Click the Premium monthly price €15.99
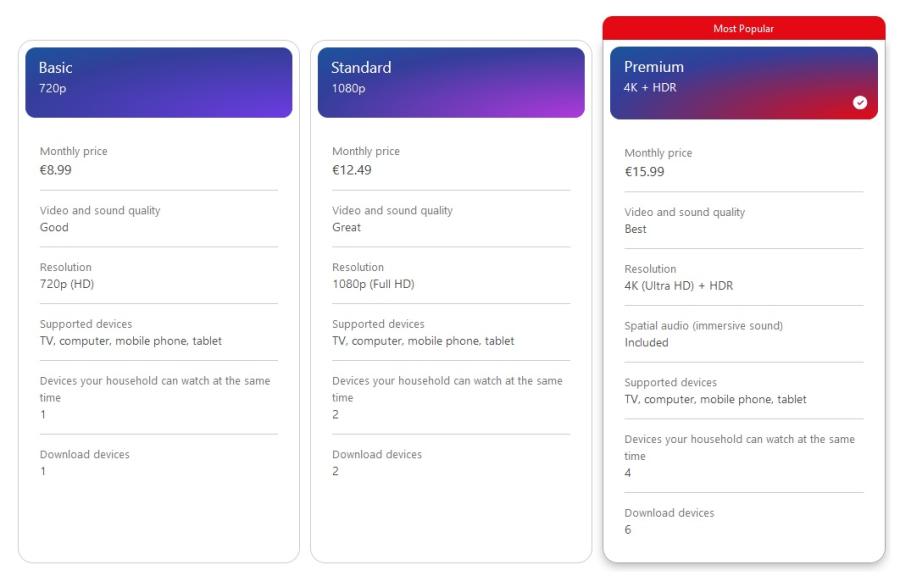The width and height of the screenshot is (900, 576). point(644,172)
